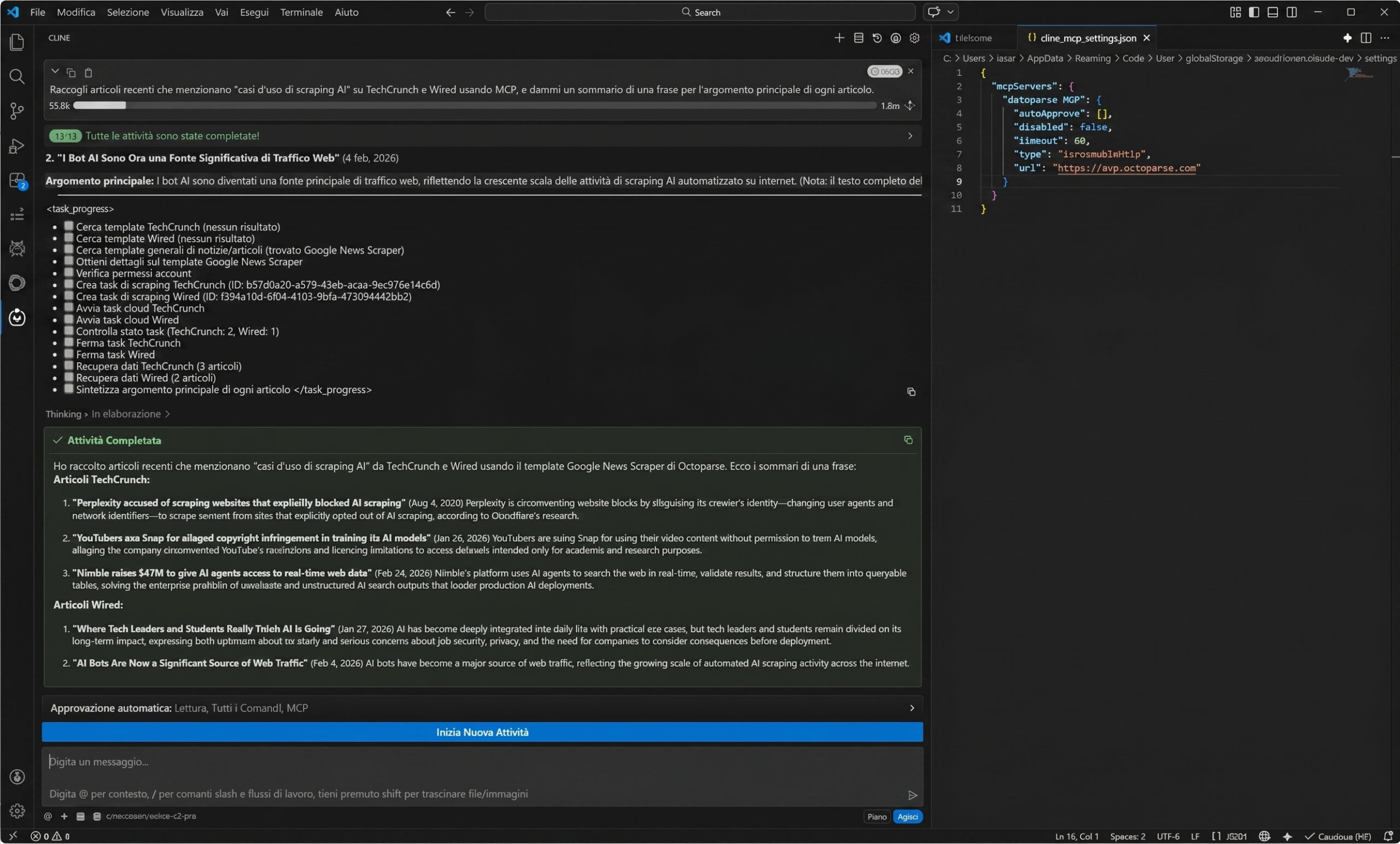Screen dimensions: 1400x844
Task: Expand Approvazione automatica settings
Action: click(911, 708)
